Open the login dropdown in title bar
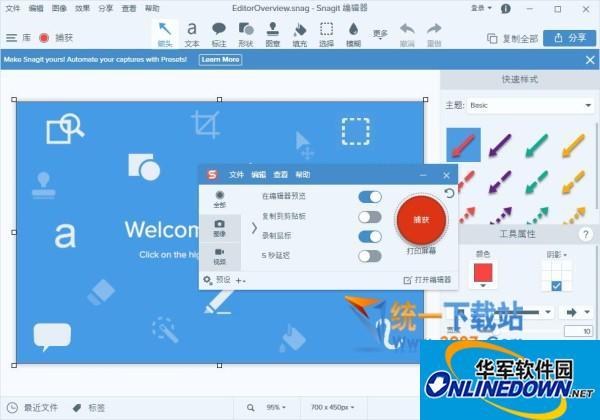The image size is (600, 420). (481, 8)
